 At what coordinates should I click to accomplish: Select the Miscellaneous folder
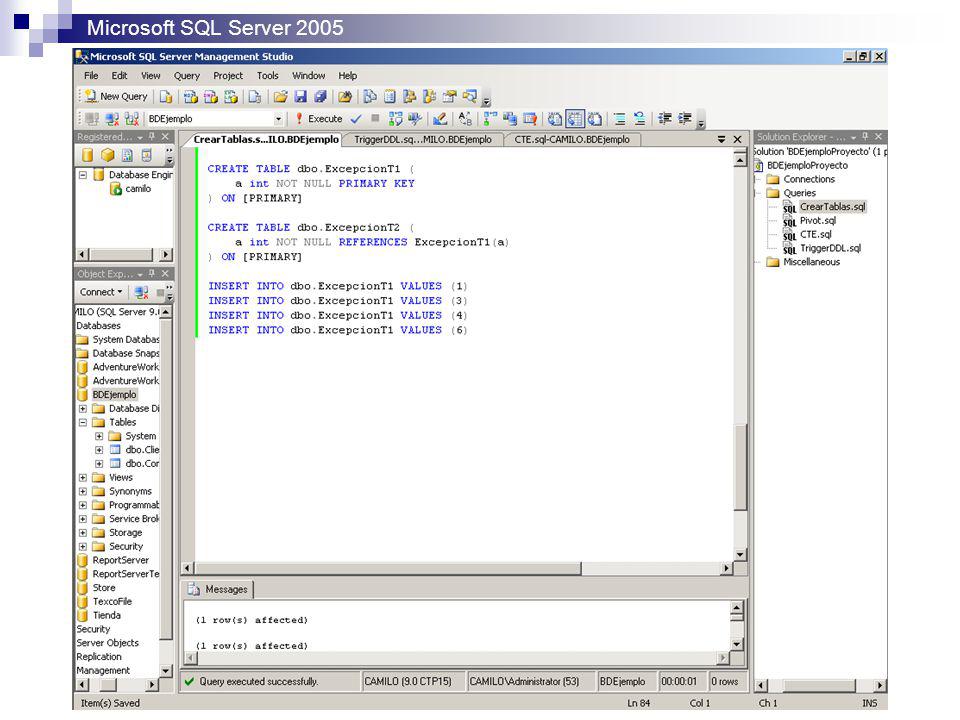tap(811, 262)
